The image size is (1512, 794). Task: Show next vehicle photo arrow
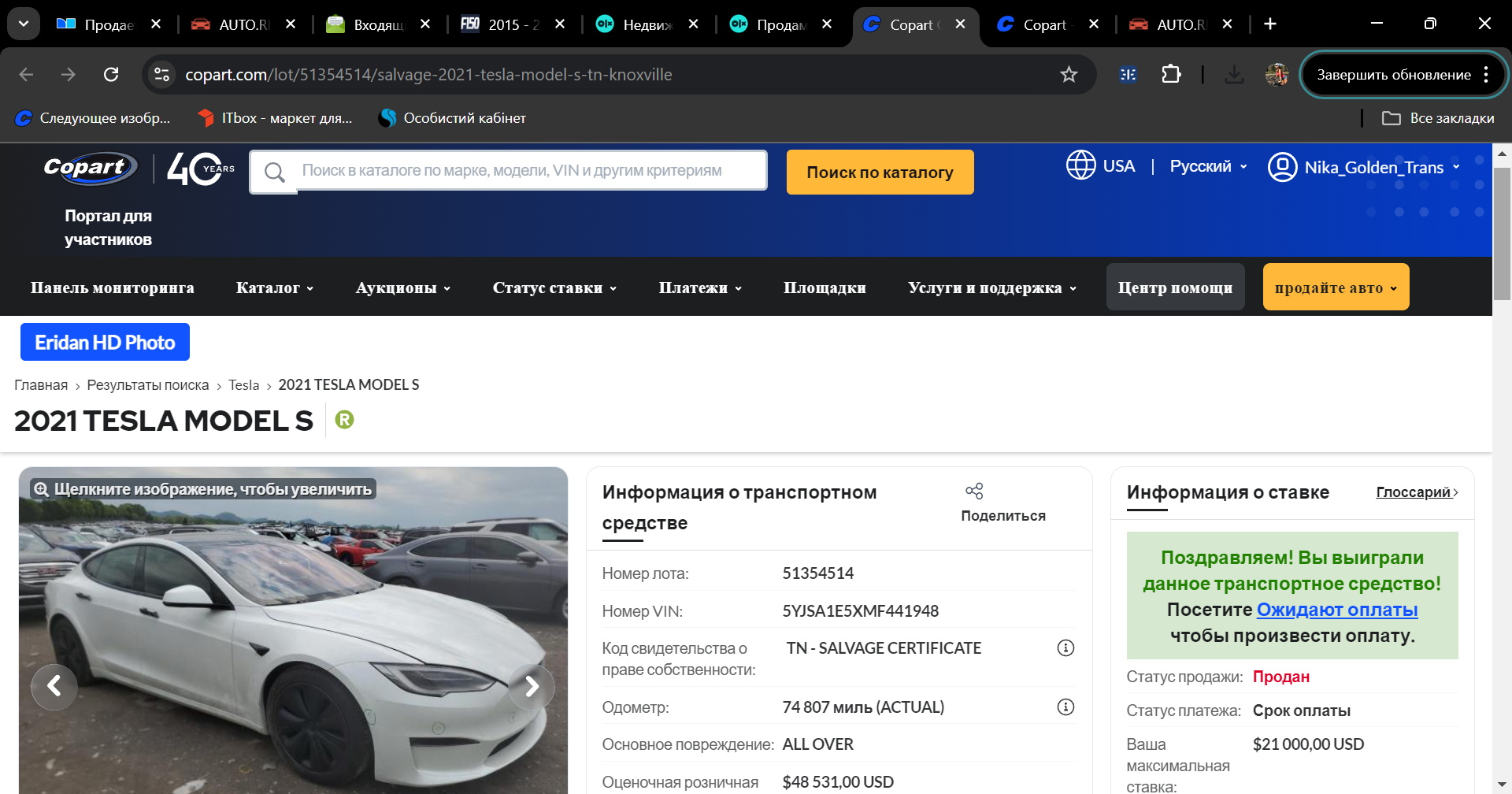[x=532, y=687]
